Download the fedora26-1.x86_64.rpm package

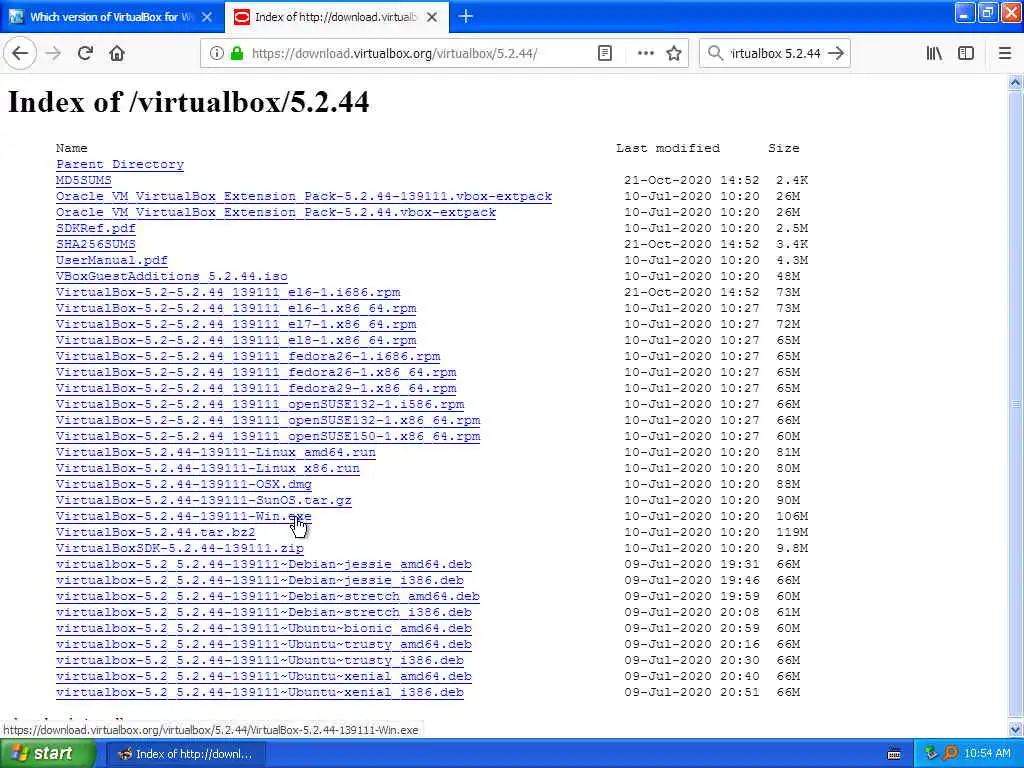pyautogui.click(x=256, y=372)
